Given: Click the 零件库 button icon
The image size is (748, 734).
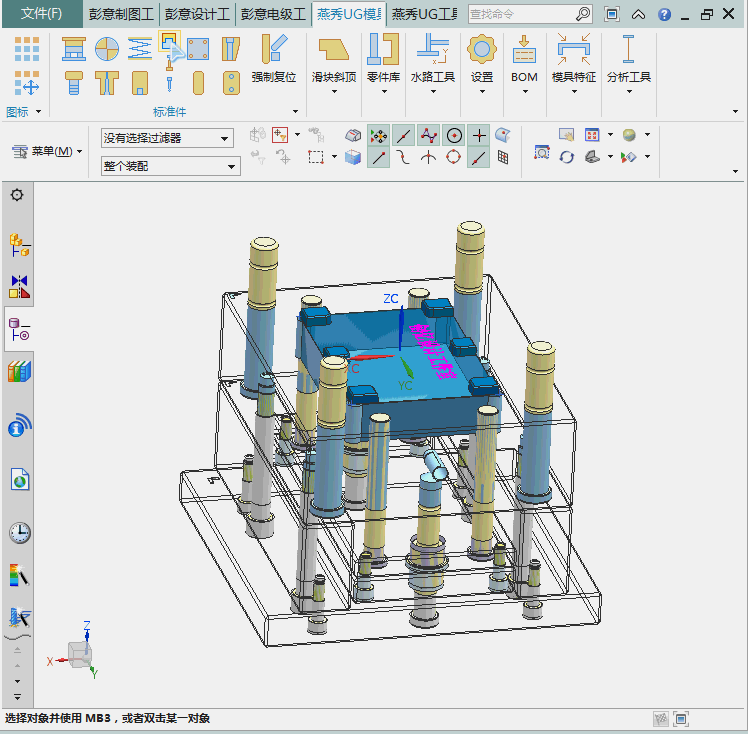Looking at the screenshot, I should click(384, 50).
